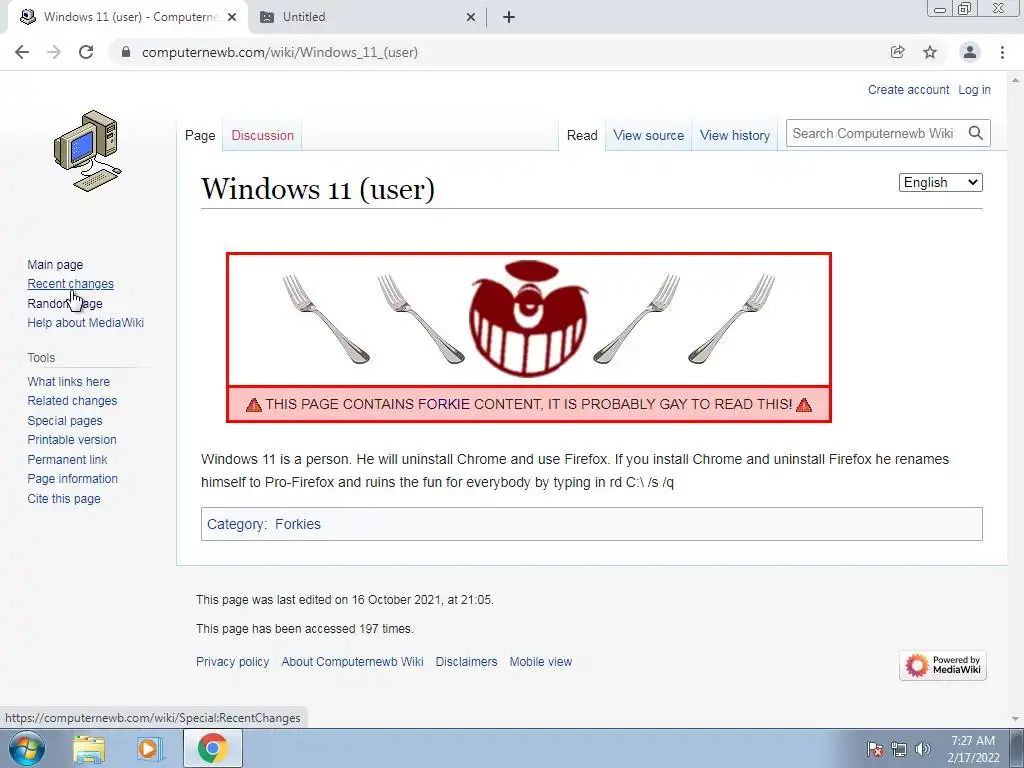Click Printable version
Image resolution: width=1024 pixels, height=768 pixels.
tap(72, 440)
